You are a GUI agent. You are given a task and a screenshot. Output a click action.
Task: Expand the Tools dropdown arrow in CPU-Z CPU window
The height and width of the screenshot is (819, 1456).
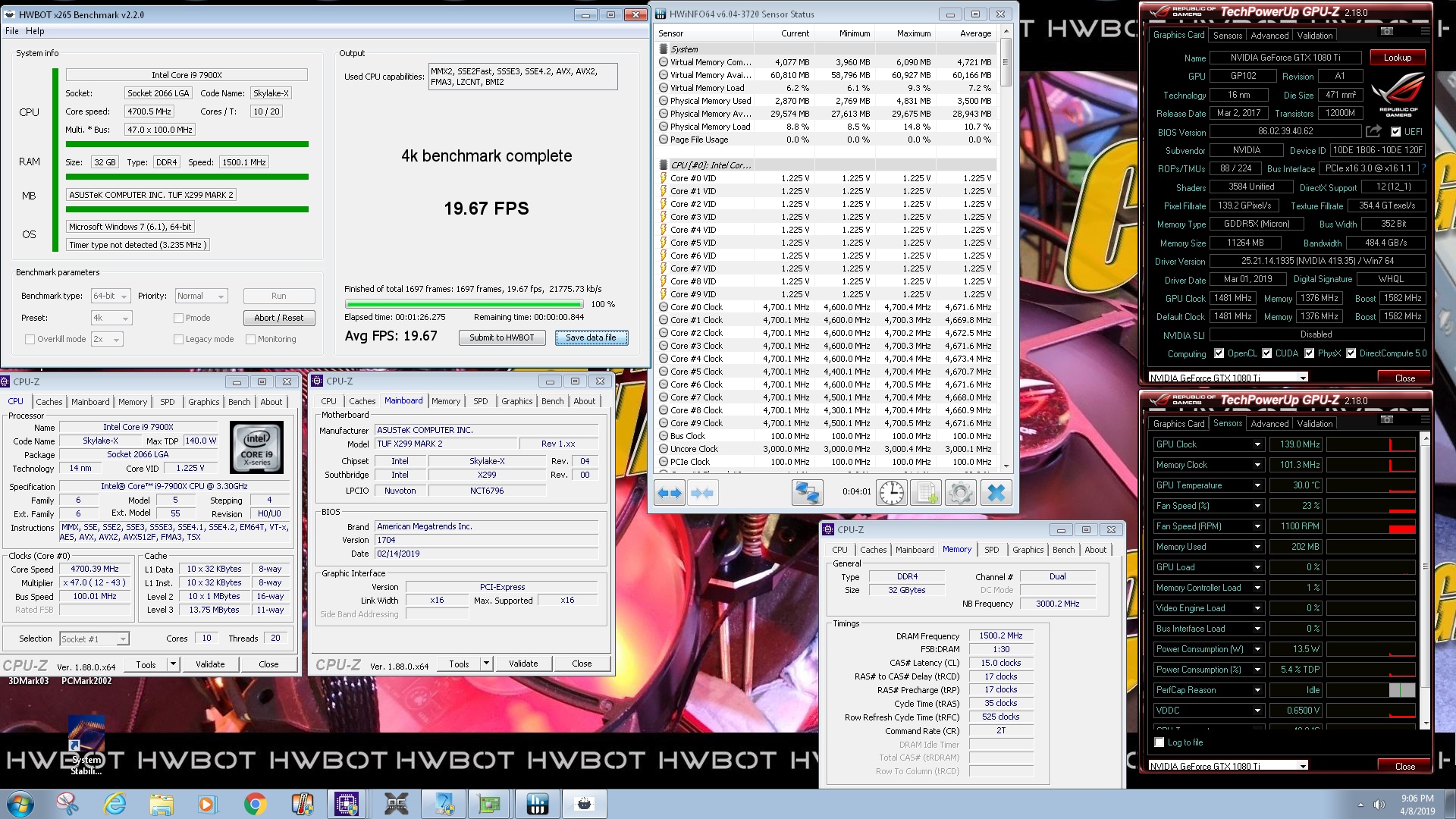coord(173,664)
